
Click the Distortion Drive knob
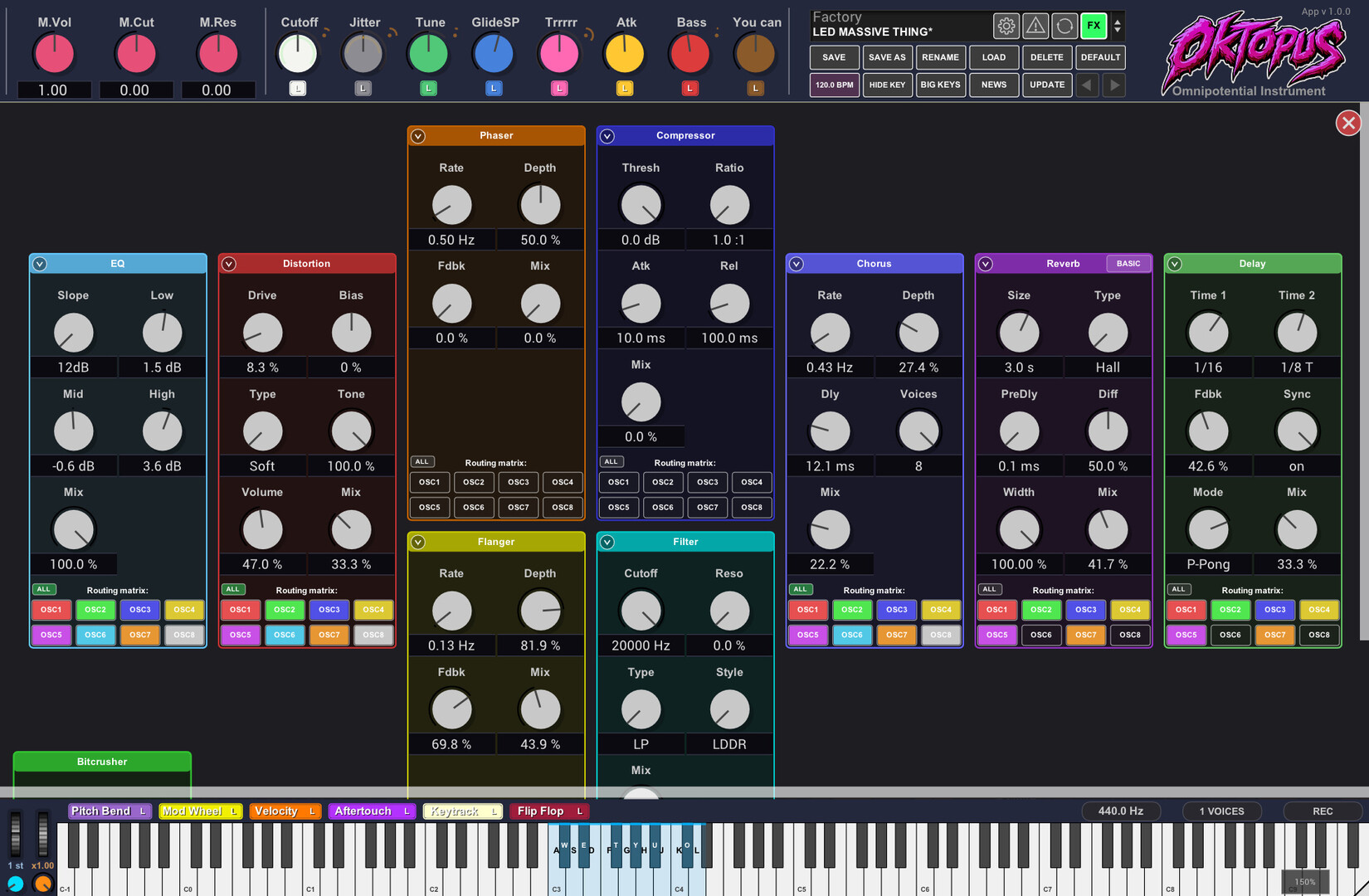pos(262,333)
